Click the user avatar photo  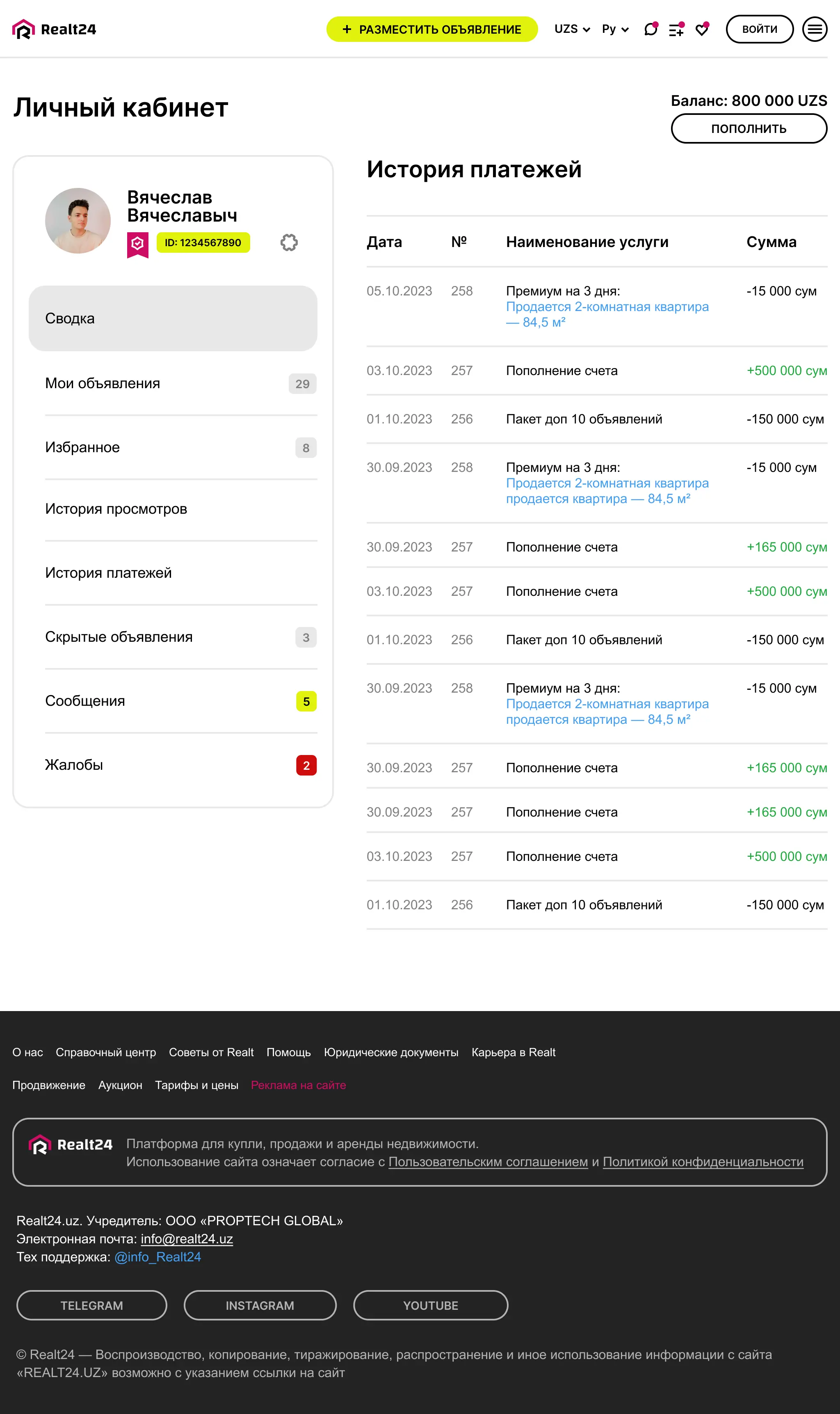click(78, 220)
